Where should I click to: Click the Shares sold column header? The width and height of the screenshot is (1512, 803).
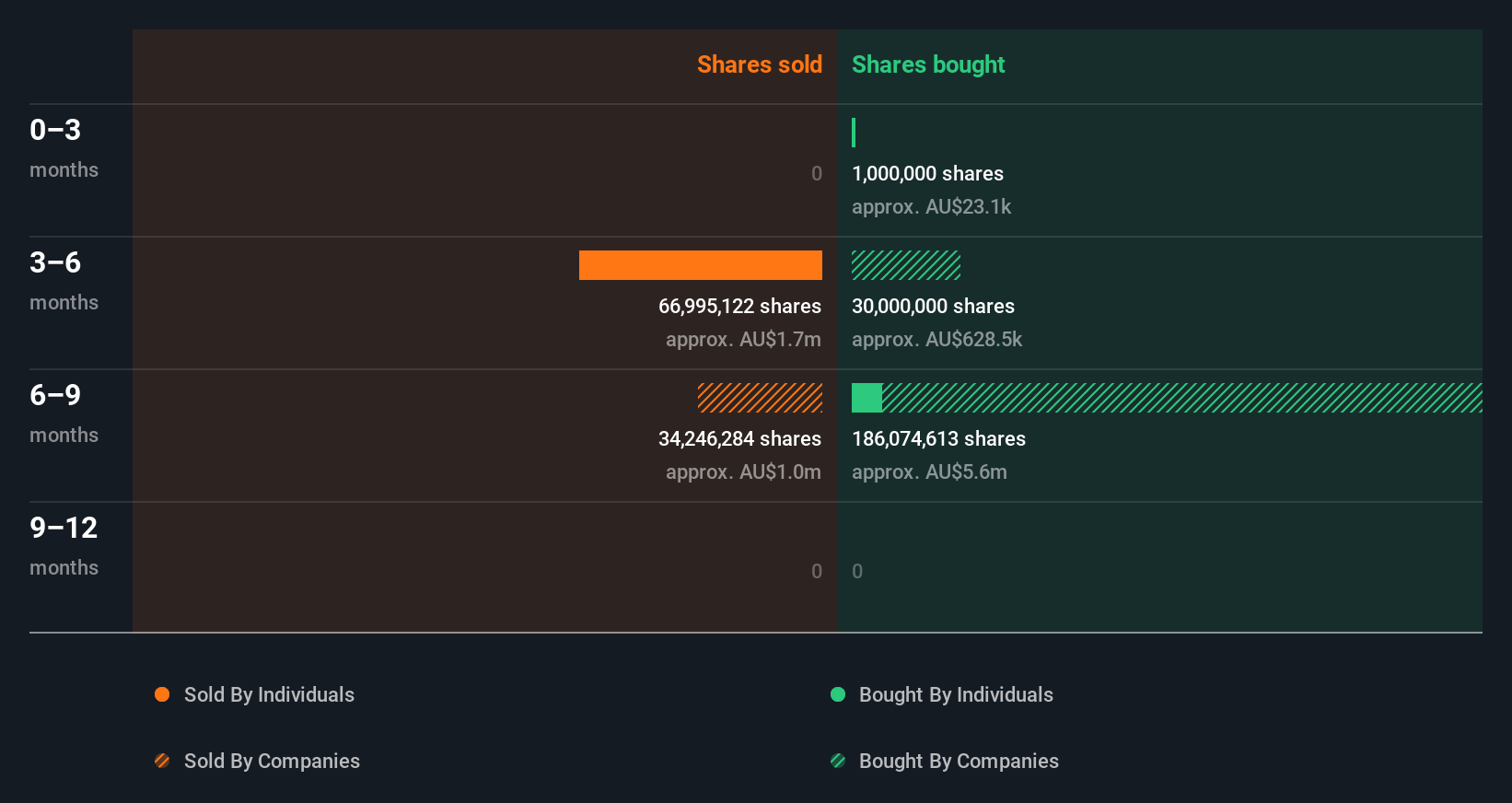coord(760,64)
